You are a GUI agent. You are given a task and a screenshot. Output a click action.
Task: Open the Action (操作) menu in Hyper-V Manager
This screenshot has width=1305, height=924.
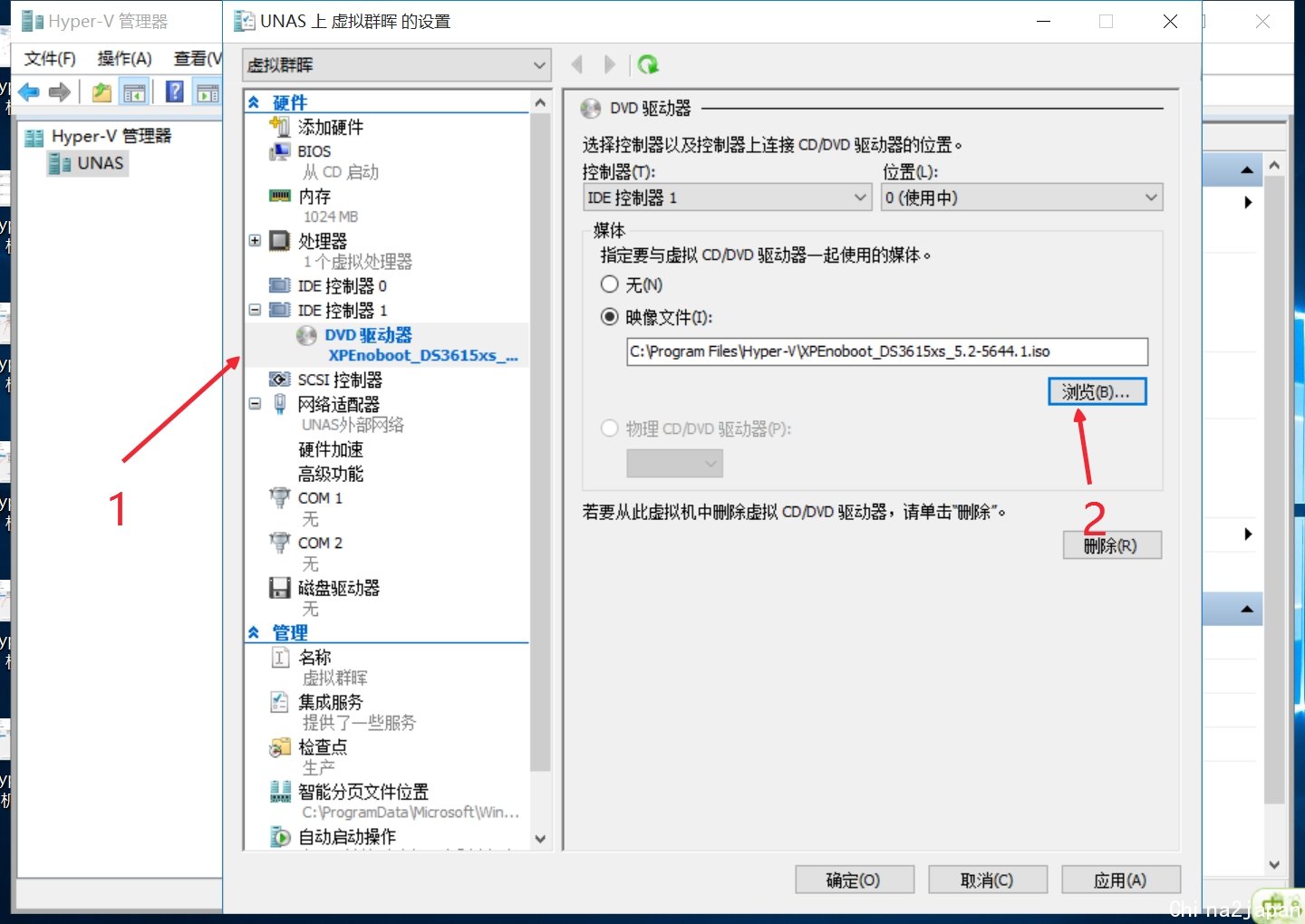[124, 59]
